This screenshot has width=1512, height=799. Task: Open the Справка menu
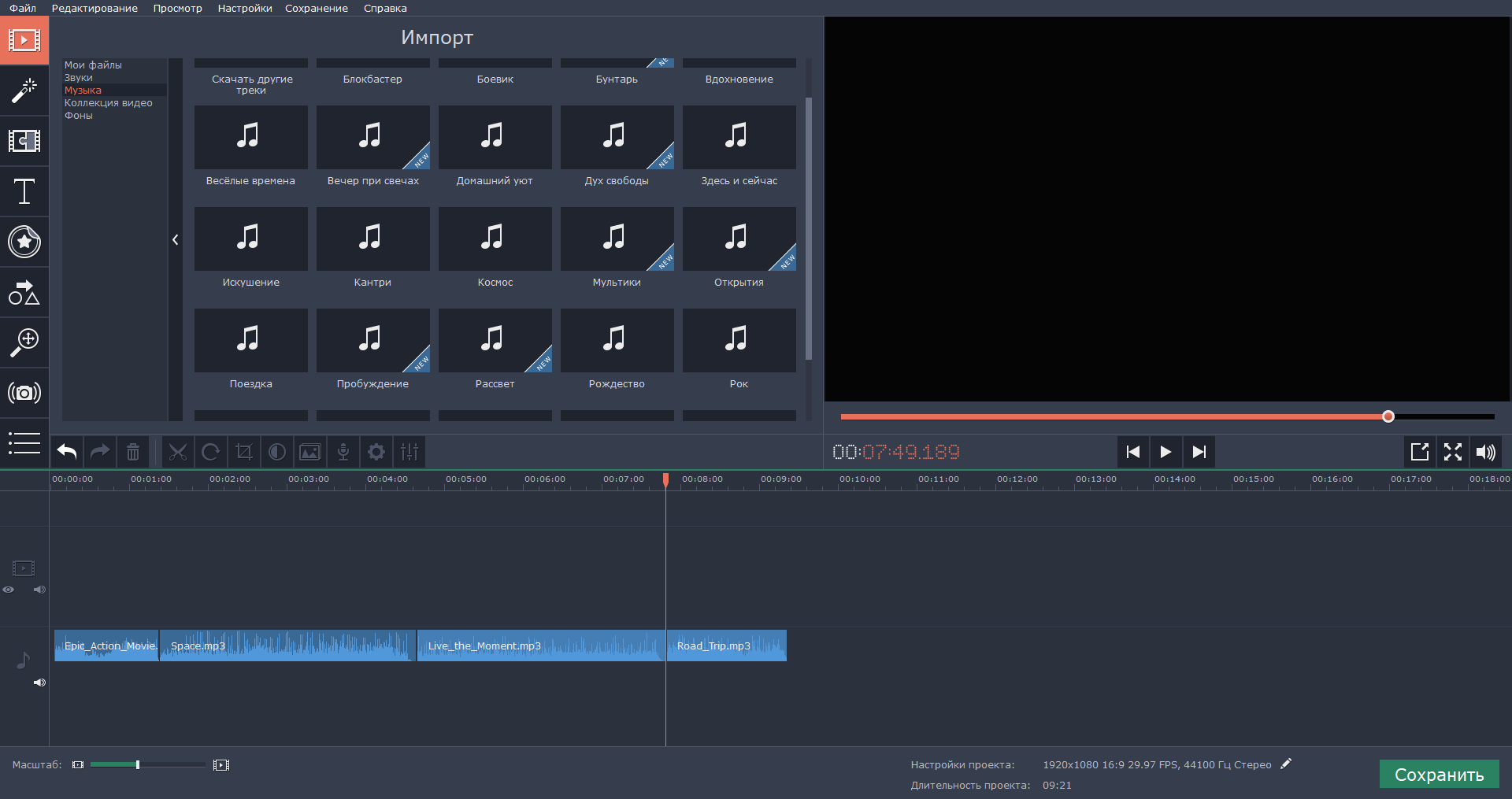pyautogui.click(x=385, y=8)
